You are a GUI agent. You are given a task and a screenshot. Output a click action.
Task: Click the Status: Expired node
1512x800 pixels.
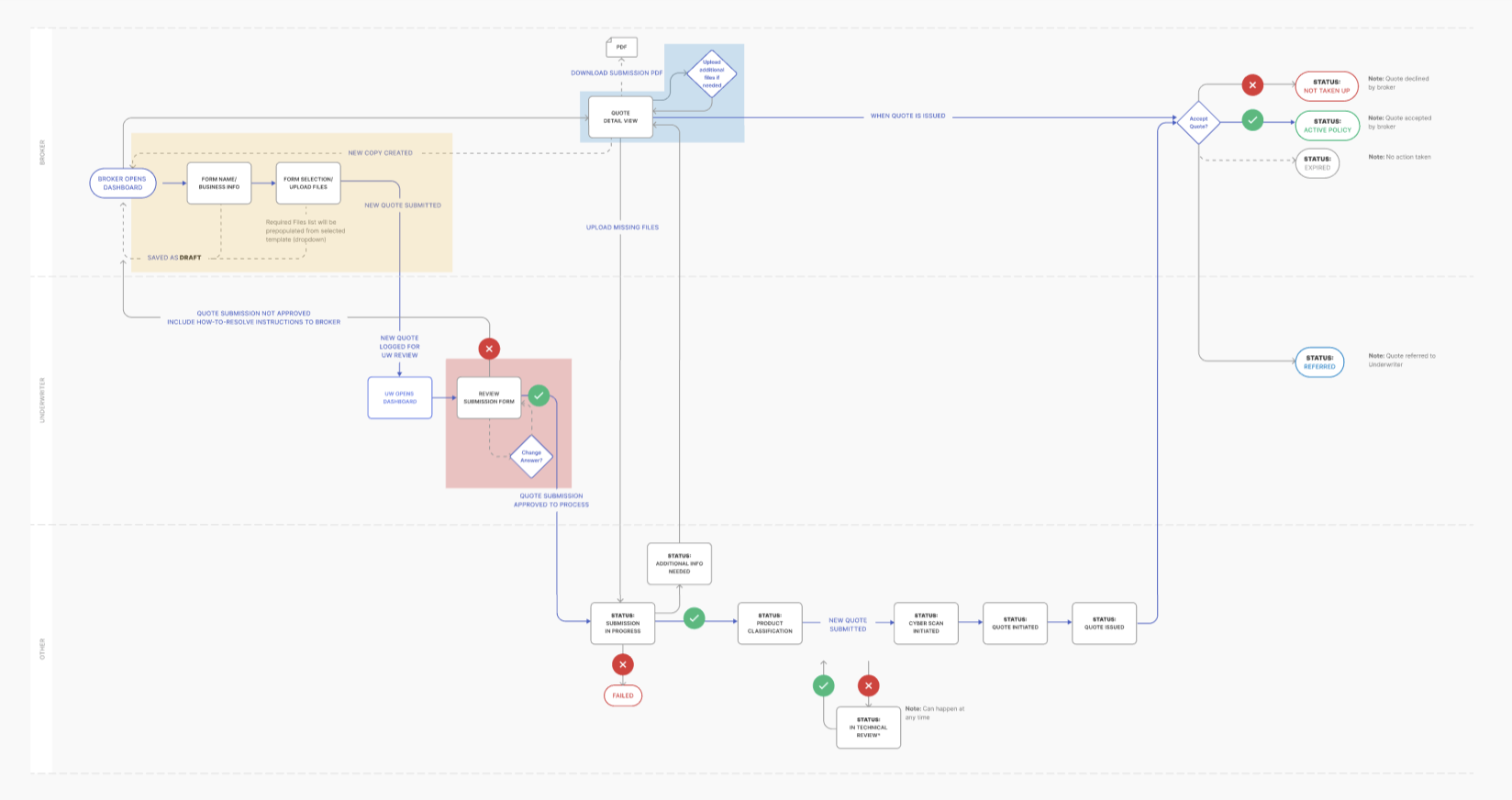1317,163
